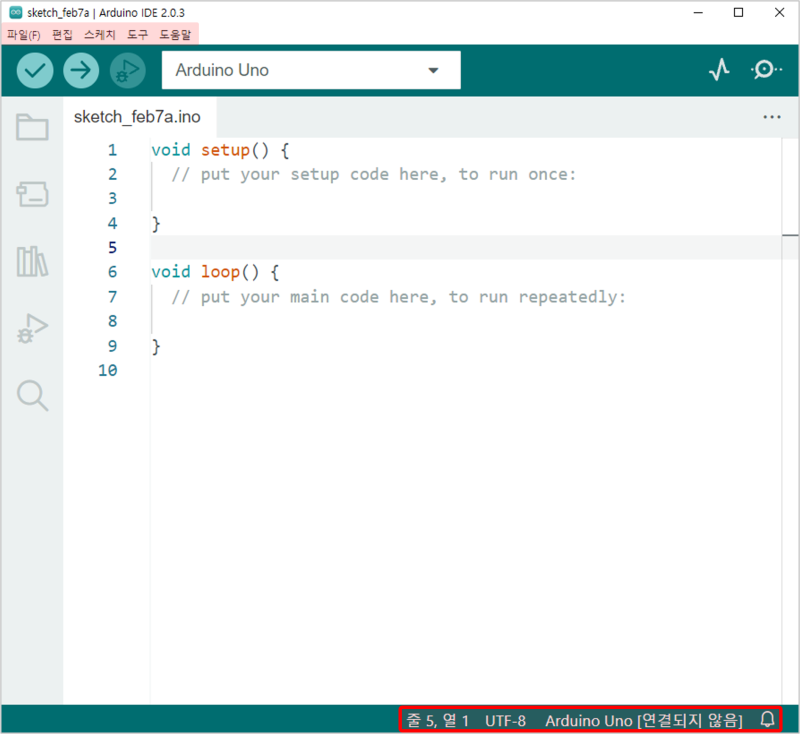The height and width of the screenshot is (734, 800).
Task: Open the Sketchbook sidebar icon
Action: 31,128
